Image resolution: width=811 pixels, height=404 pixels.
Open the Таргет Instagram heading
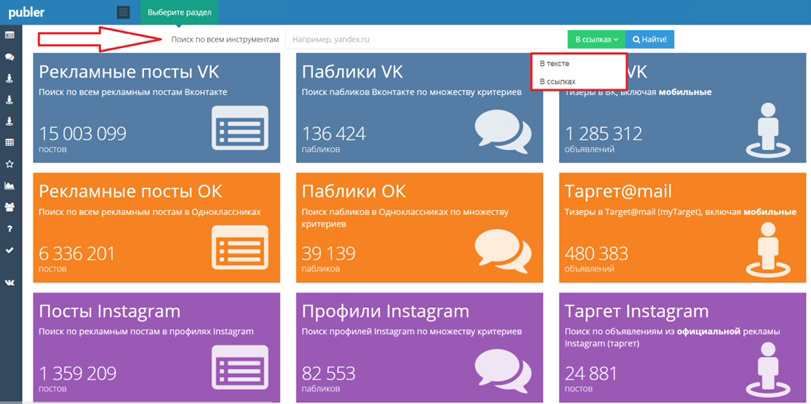tap(637, 312)
